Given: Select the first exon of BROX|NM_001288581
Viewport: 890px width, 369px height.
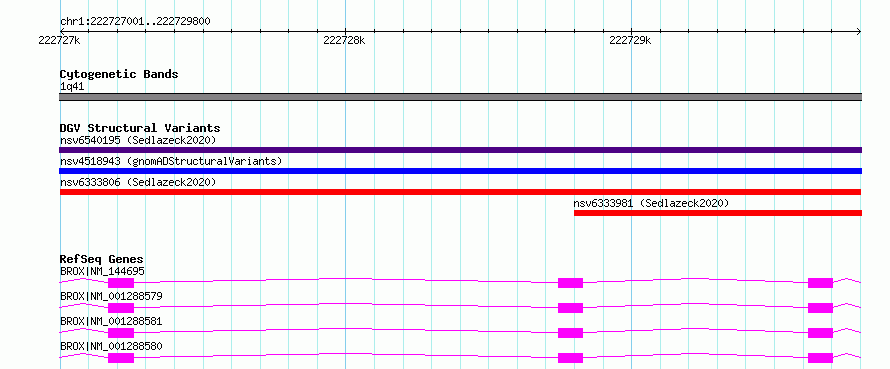Looking at the screenshot, I should coord(121,333).
